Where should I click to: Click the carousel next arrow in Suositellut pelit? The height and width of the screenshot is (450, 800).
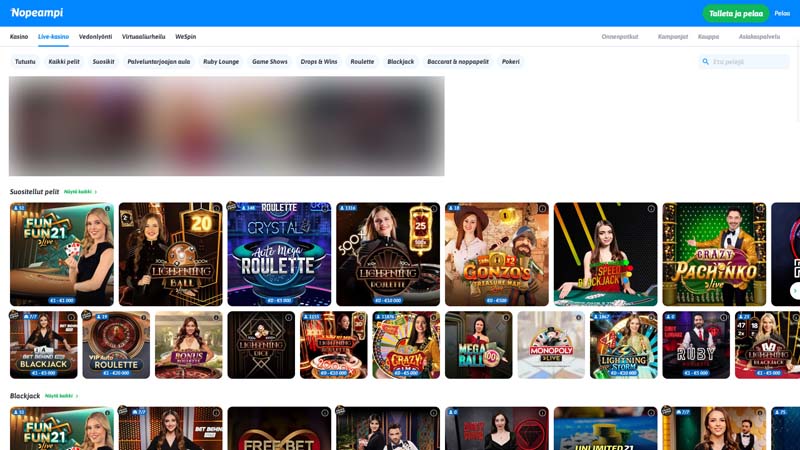794,290
